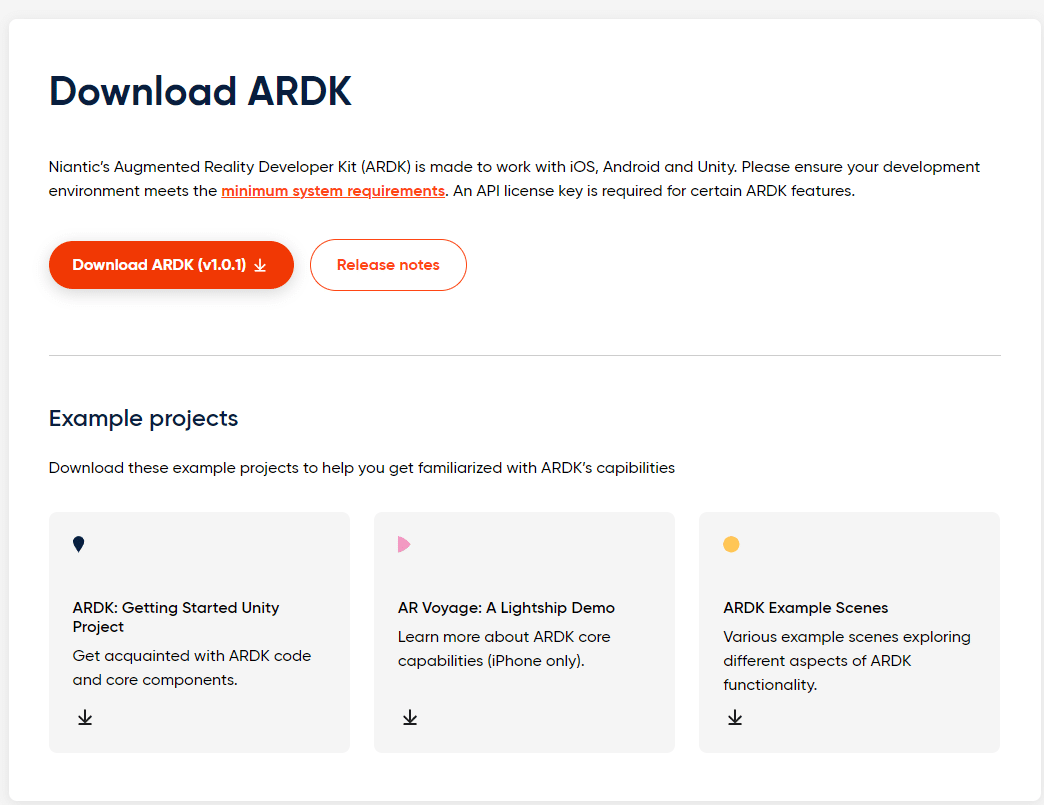1044x805 pixels.
Task: Click the pink triangle icon on AR Voyage card
Action: [x=403, y=544]
